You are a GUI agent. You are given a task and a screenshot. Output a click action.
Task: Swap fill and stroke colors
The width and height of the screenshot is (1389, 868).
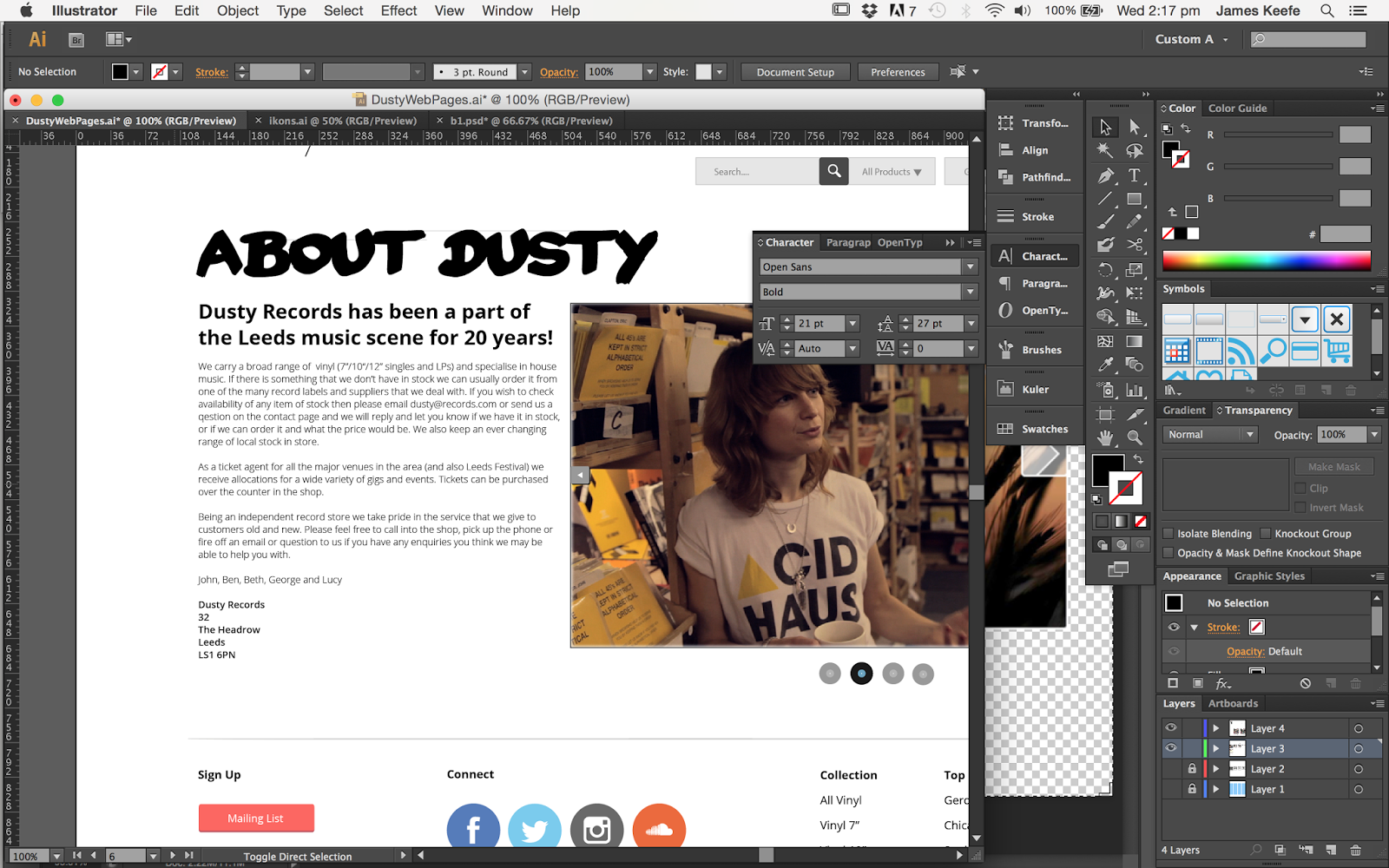click(1138, 458)
